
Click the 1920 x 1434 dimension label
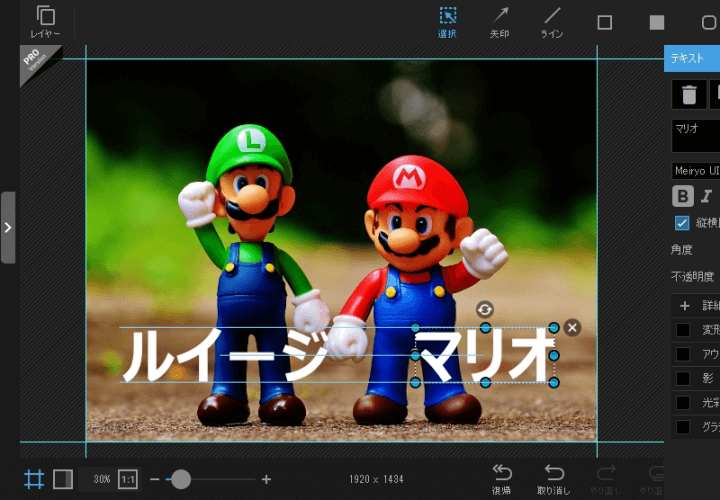[x=376, y=479]
